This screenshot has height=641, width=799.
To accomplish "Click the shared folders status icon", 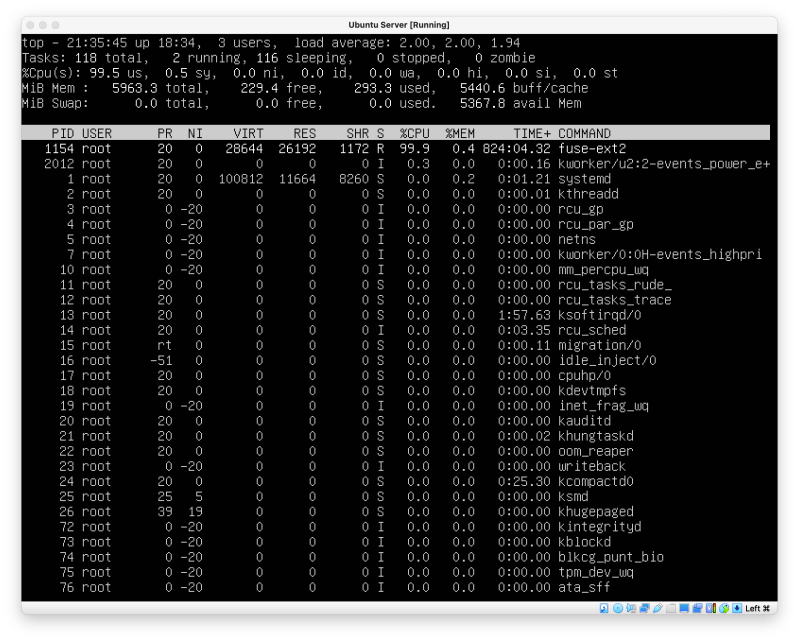I will 671,608.
